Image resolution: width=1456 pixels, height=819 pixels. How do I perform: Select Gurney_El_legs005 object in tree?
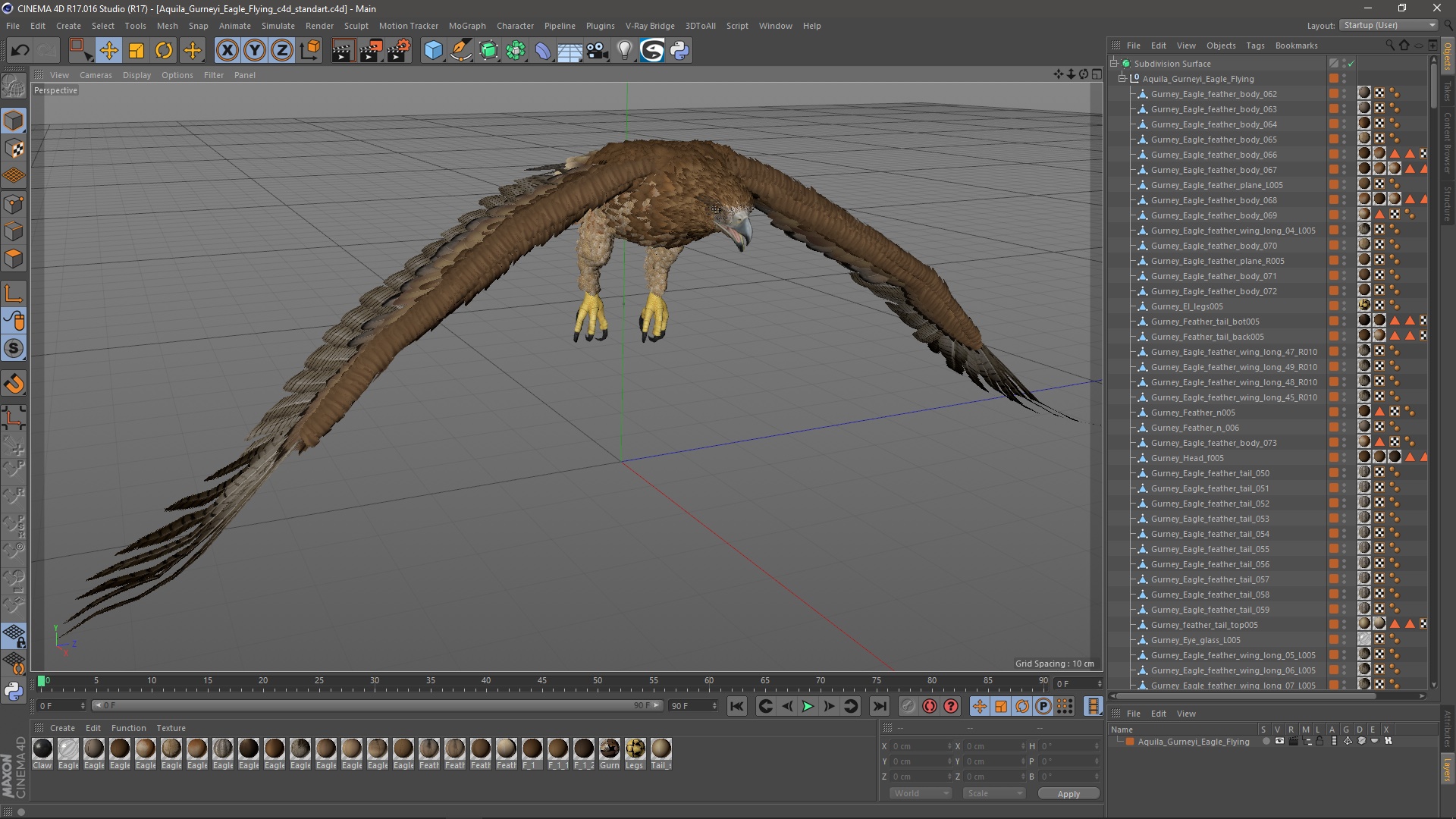(x=1187, y=306)
